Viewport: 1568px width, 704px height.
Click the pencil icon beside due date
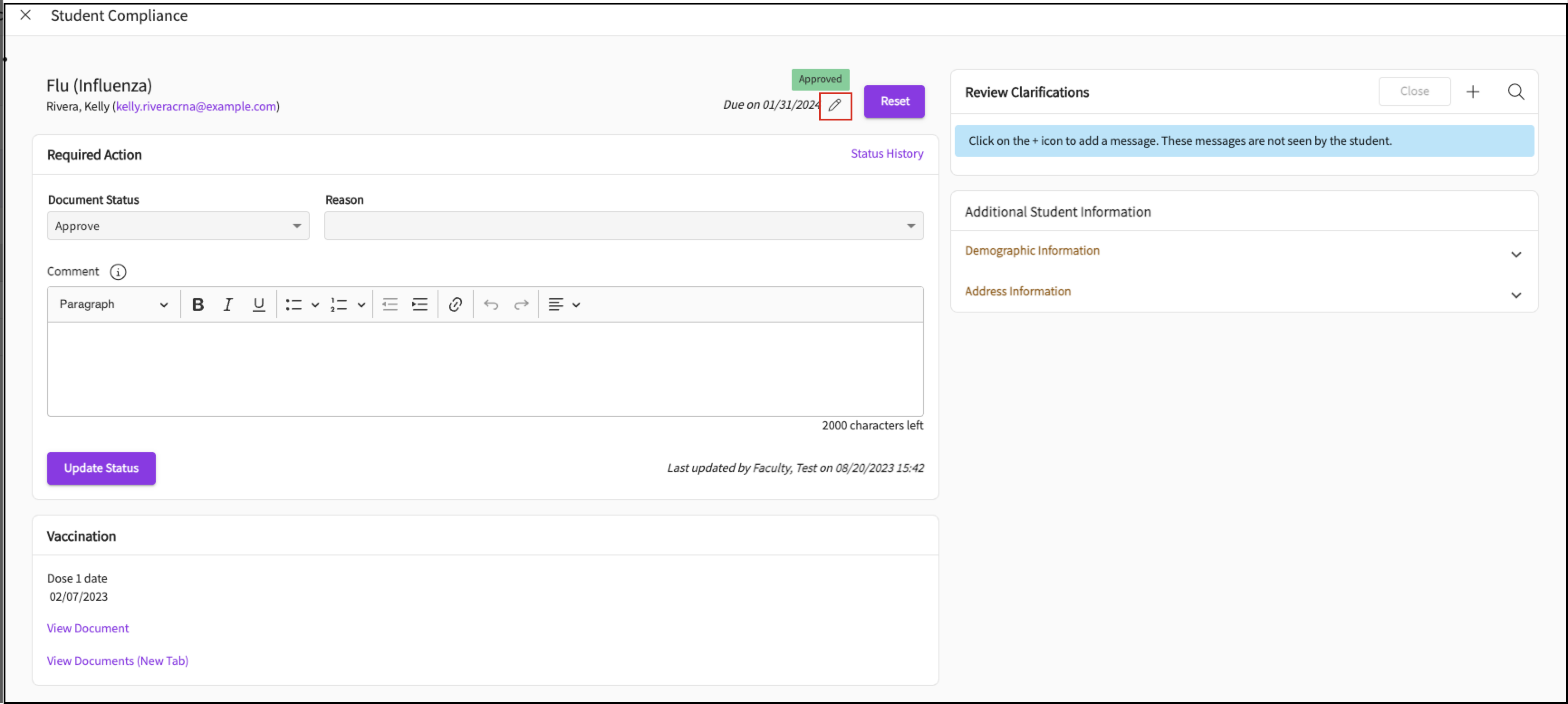coord(835,106)
